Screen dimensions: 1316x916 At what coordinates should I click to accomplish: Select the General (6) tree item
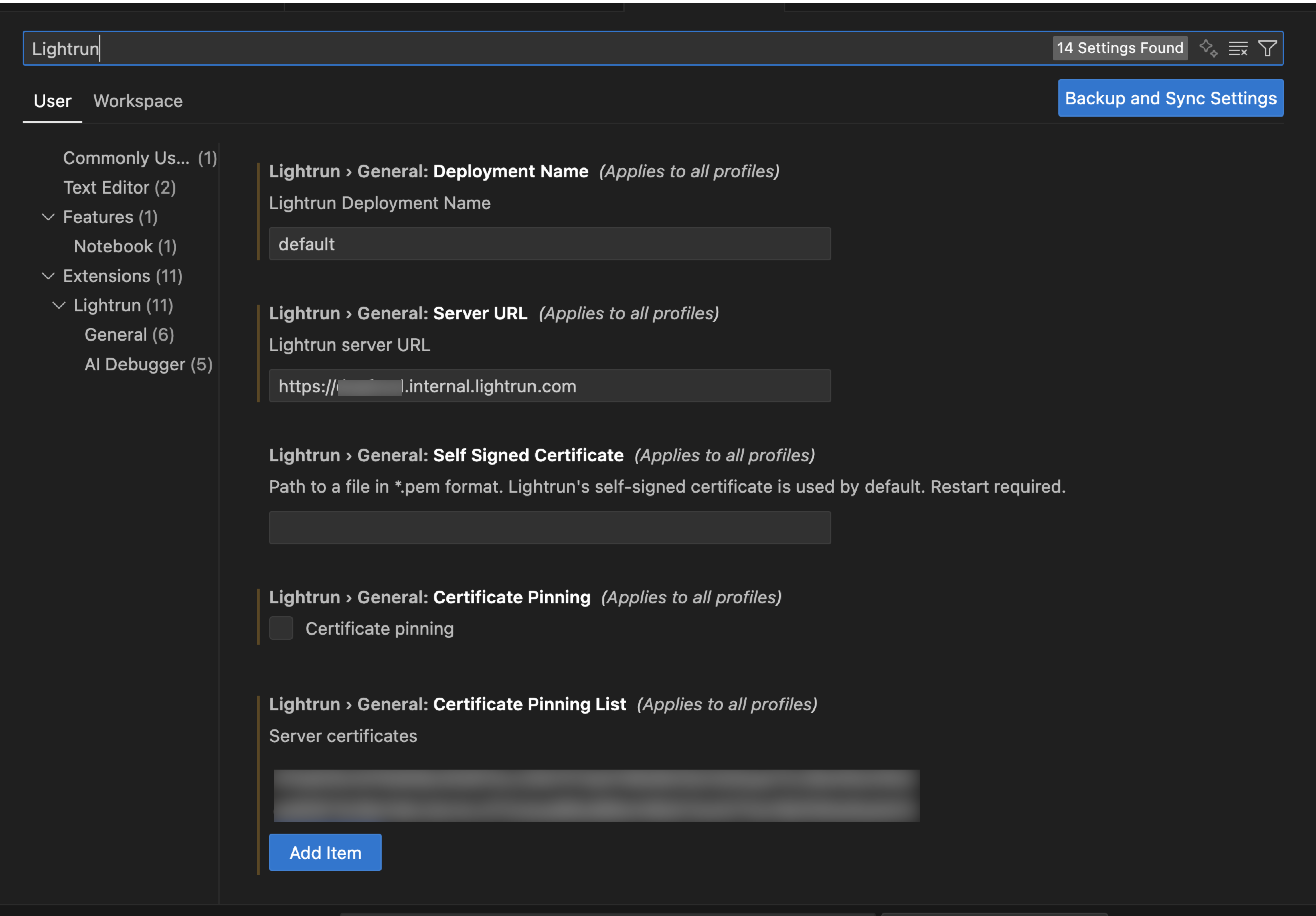tap(129, 335)
